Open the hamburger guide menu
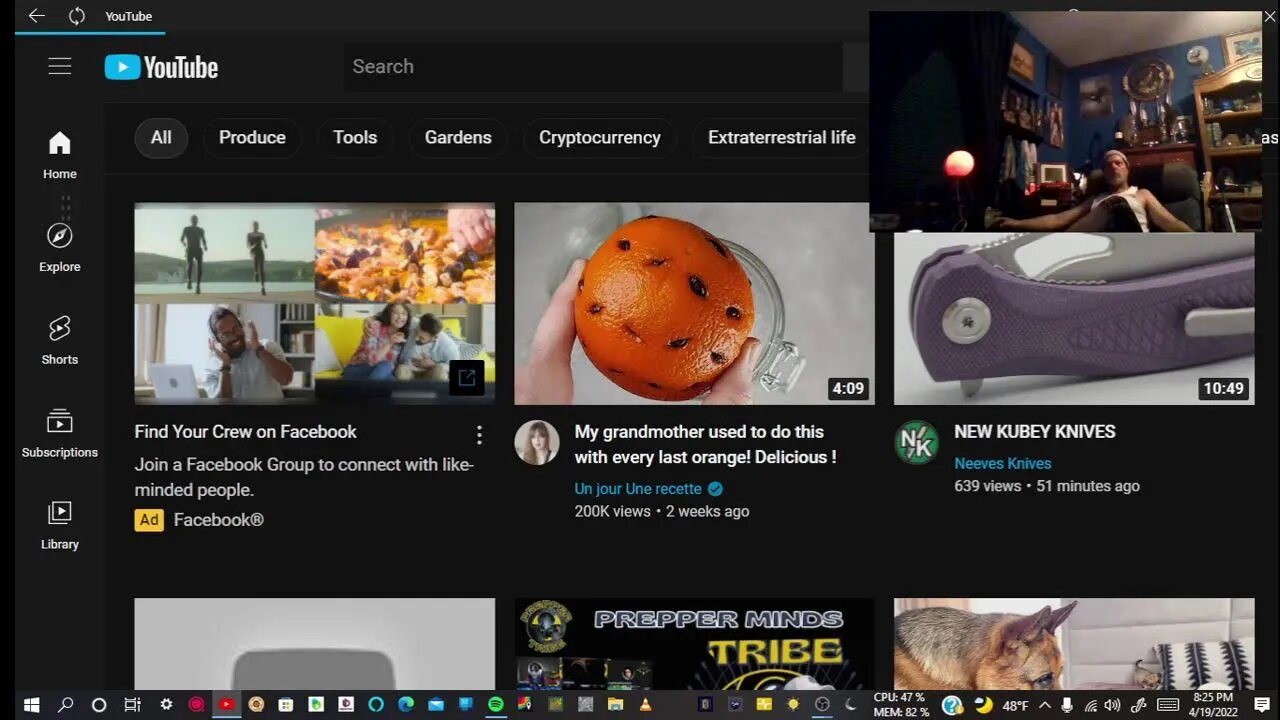This screenshot has width=1280, height=720. [60, 66]
